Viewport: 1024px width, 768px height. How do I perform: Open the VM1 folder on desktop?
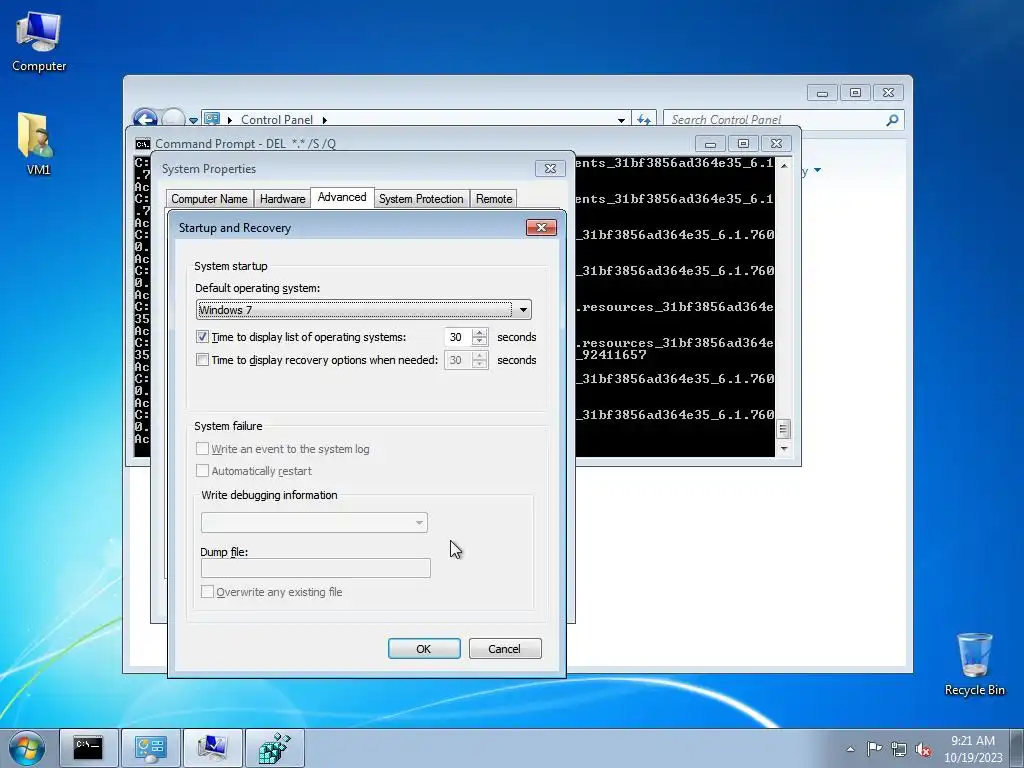click(37, 144)
